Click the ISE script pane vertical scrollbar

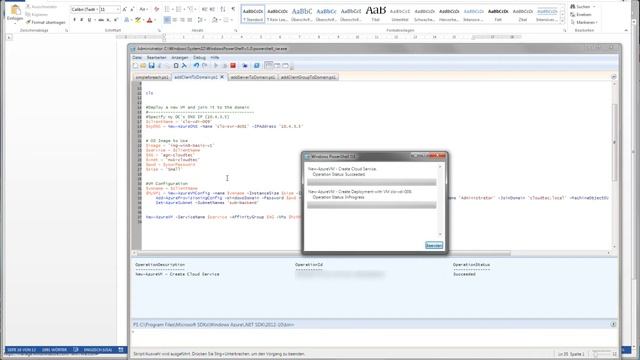pyautogui.click(x=614, y=165)
